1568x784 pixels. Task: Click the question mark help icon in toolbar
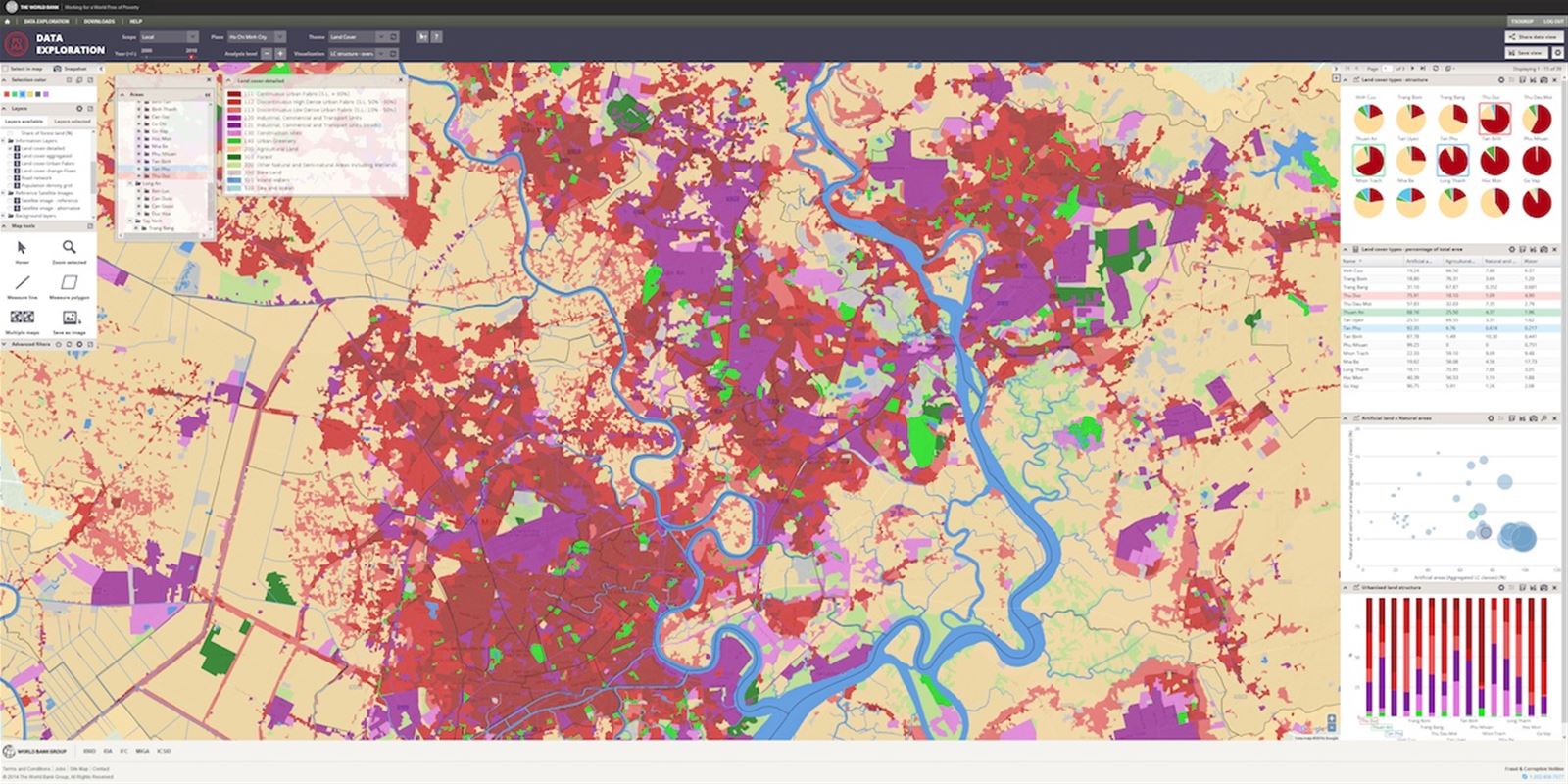coord(436,37)
